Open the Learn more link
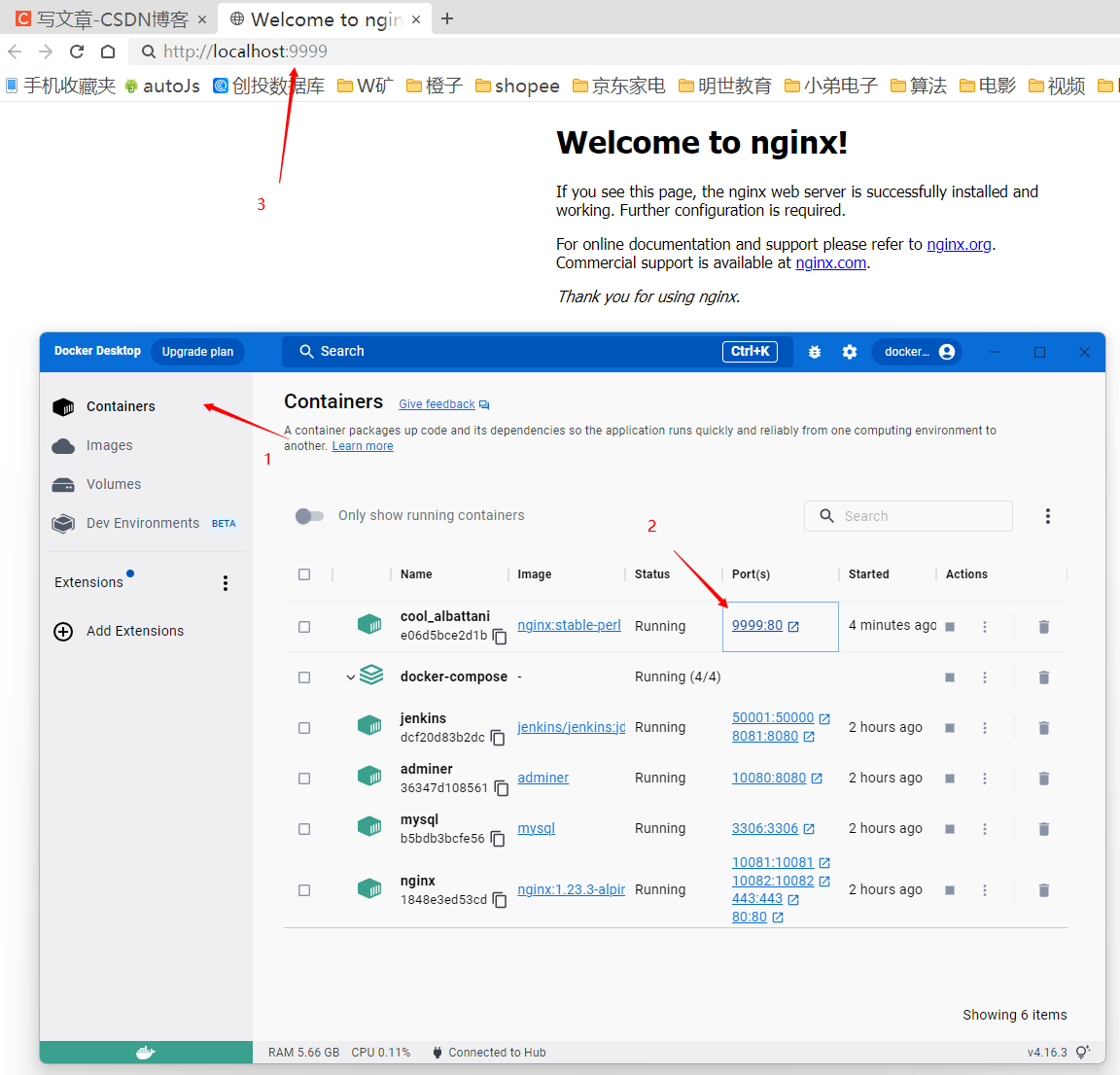 (x=362, y=446)
